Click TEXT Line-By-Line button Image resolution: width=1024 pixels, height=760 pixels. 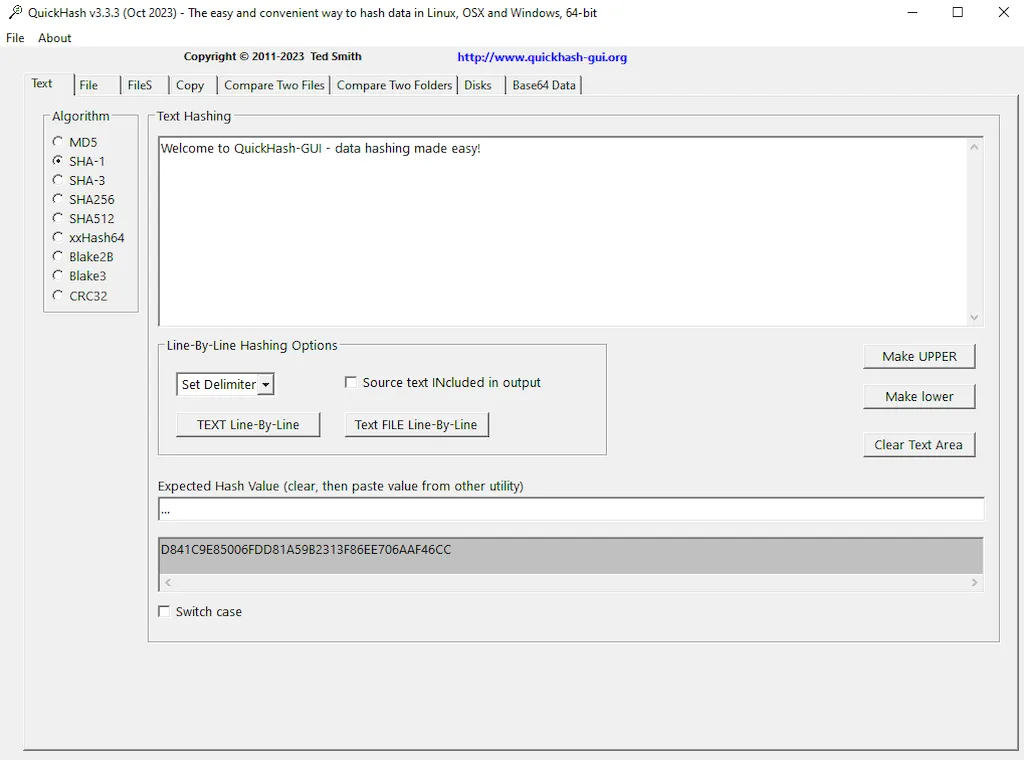tap(248, 424)
